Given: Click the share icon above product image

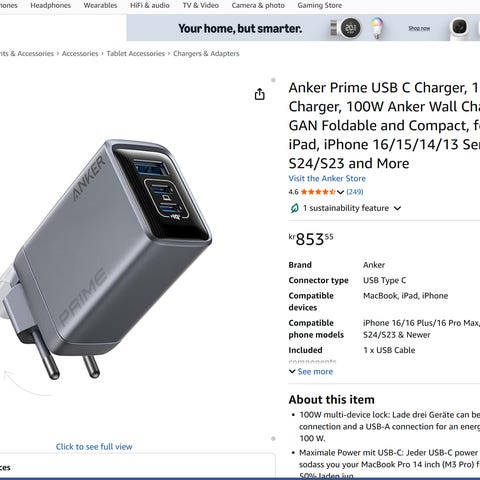Looking at the screenshot, I should 259,94.
